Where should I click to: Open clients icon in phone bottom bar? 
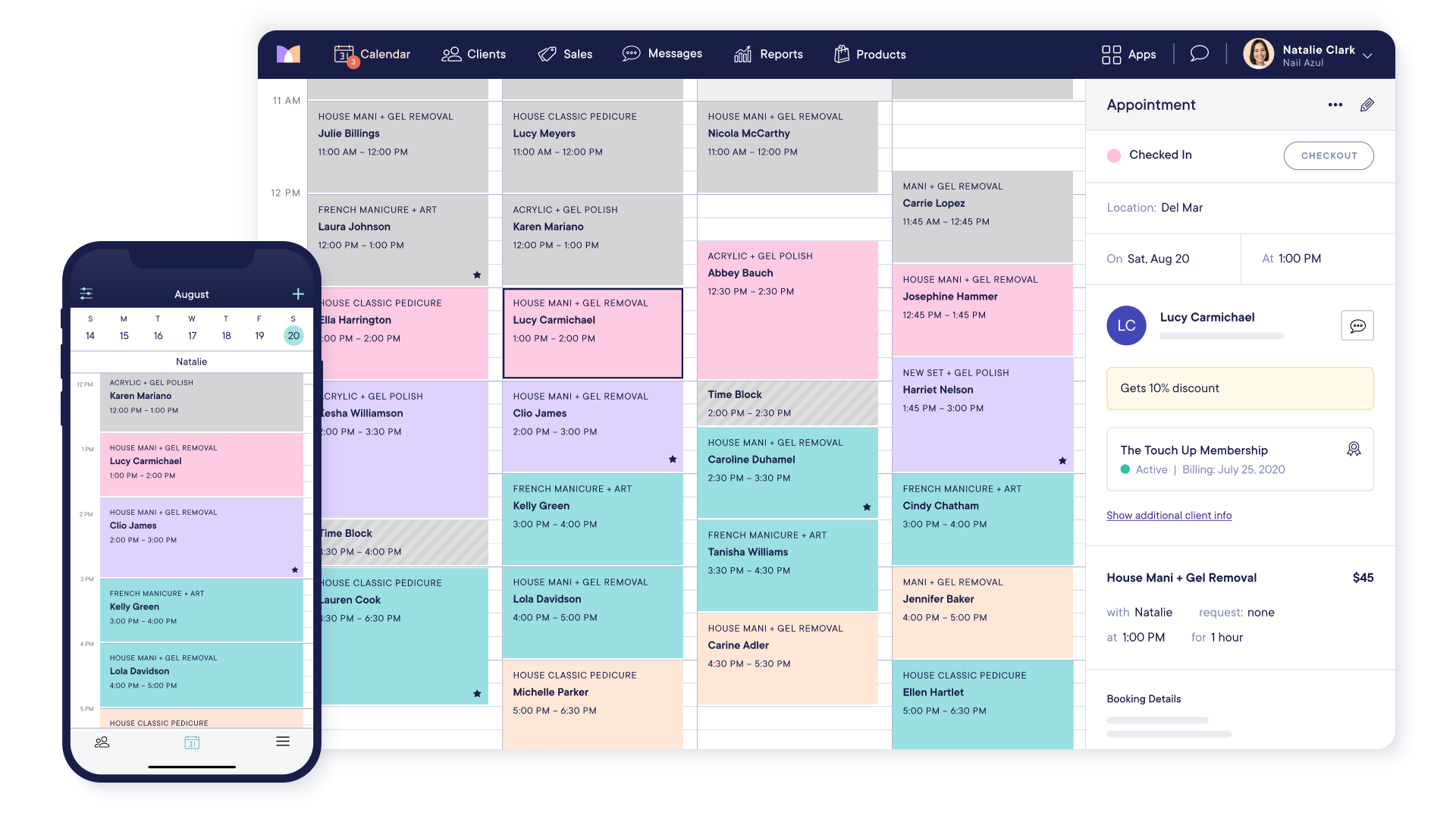pos(102,742)
